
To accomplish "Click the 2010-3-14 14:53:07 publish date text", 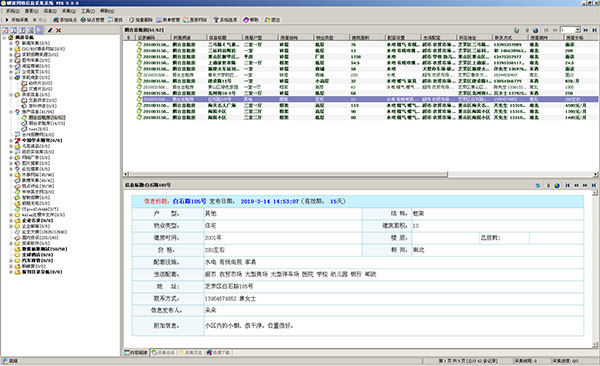I will [x=269, y=201].
